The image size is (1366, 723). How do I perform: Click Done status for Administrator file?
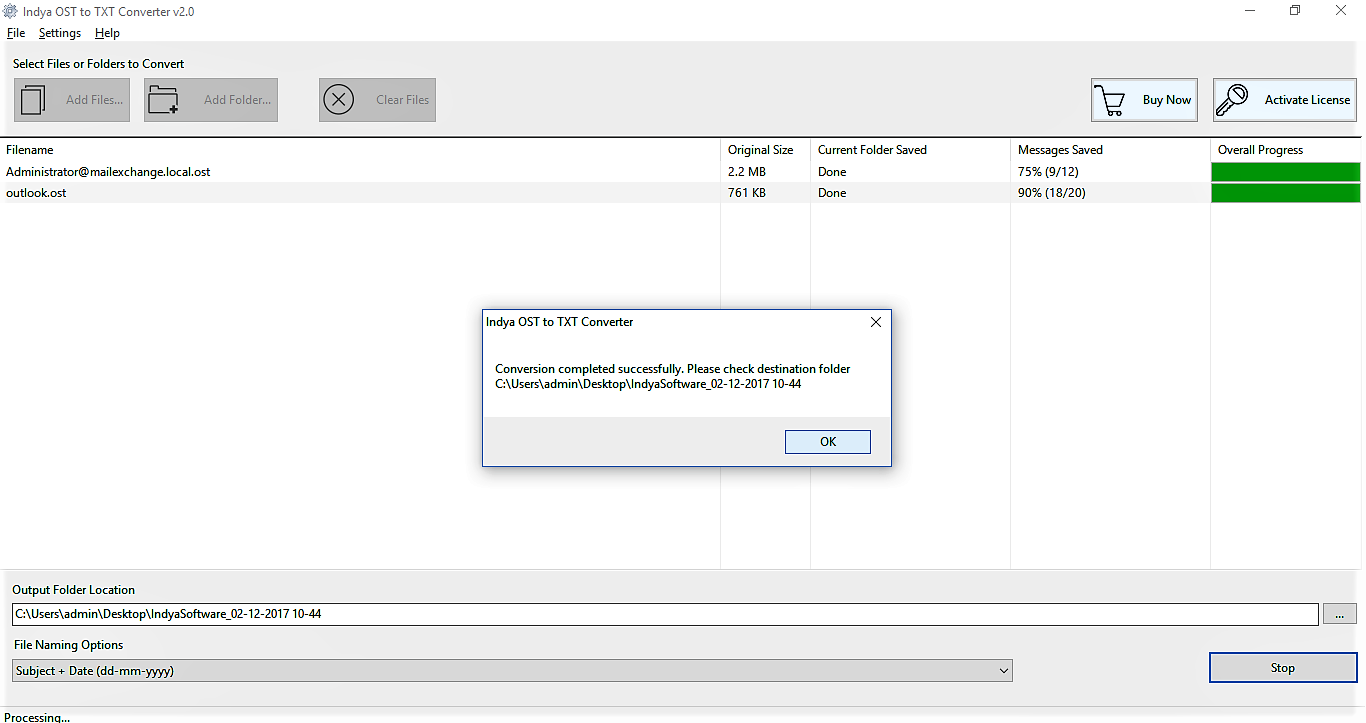click(x=832, y=172)
